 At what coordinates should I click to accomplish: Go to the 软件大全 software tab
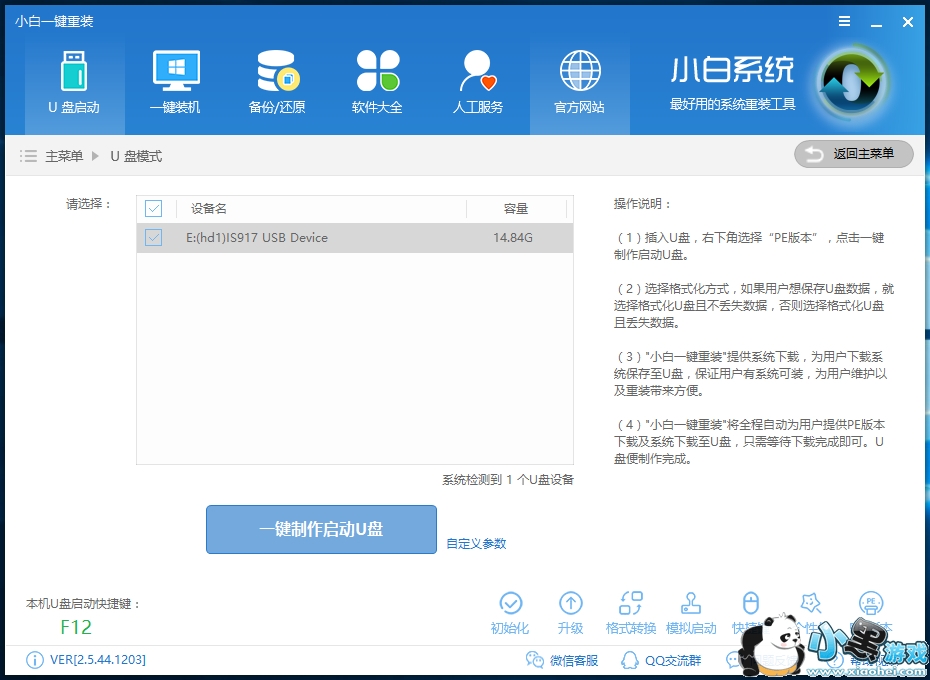point(377,83)
